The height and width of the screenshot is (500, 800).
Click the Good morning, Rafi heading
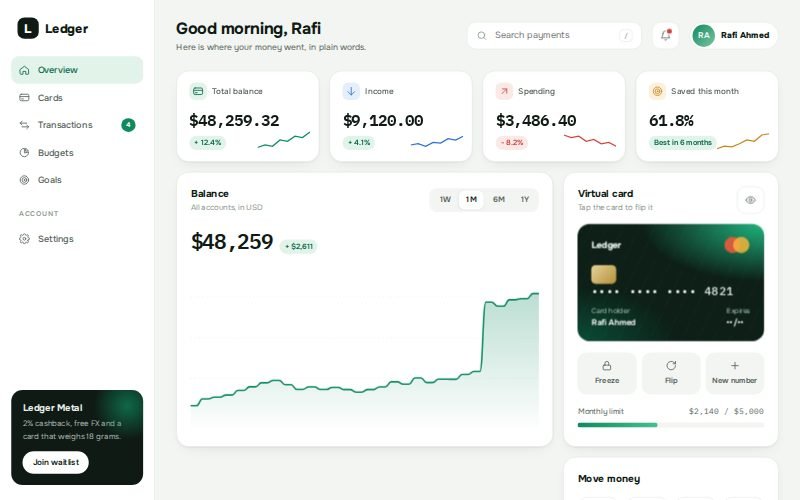[x=248, y=29]
